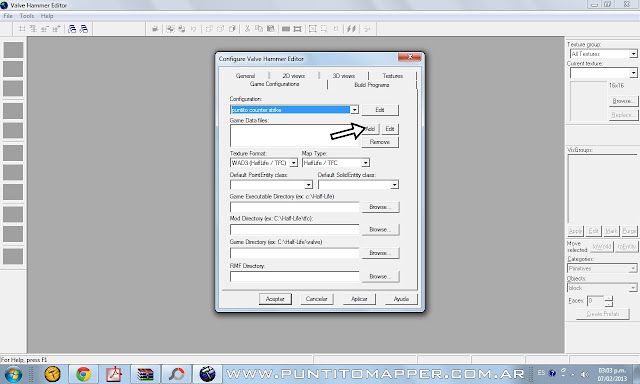Click the Game Executable Directory field
The width and height of the screenshot is (640, 384).
(295, 207)
